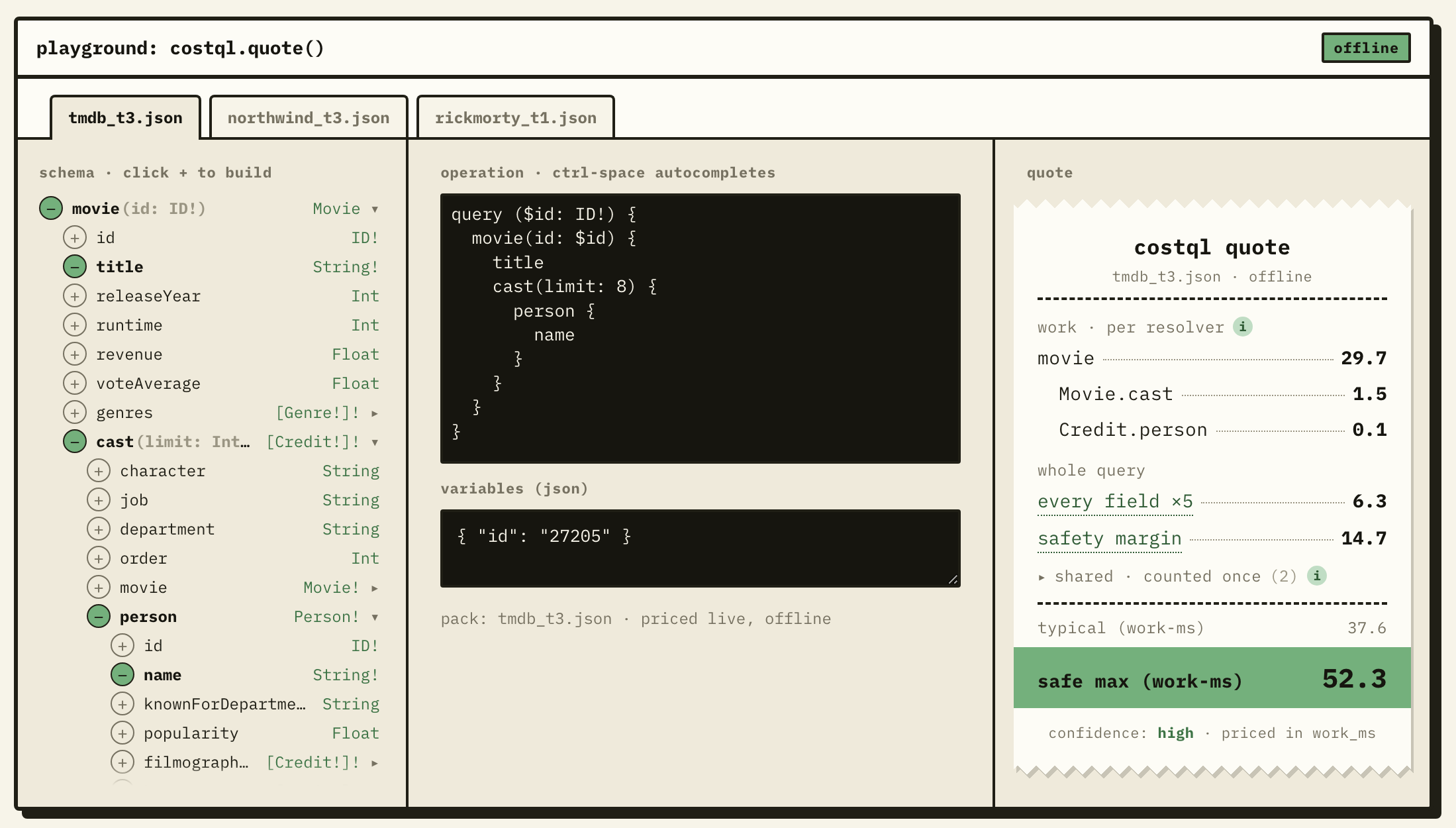Screen dimensions: 1456x828
Task: Focus the GraphQL operation editor
Action: (x=701, y=329)
